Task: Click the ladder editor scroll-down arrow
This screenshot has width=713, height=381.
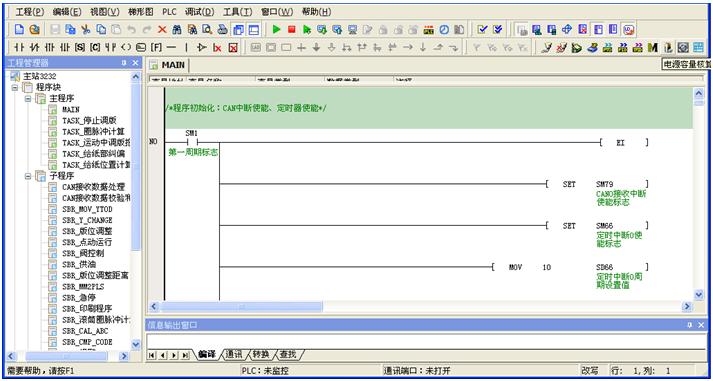Action: click(699, 295)
